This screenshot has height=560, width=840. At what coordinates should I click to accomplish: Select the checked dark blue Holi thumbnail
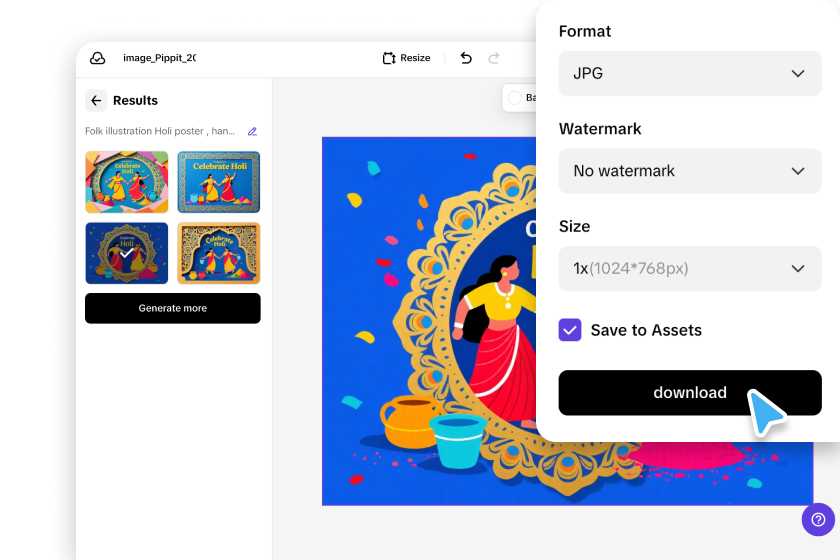click(126, 253)
